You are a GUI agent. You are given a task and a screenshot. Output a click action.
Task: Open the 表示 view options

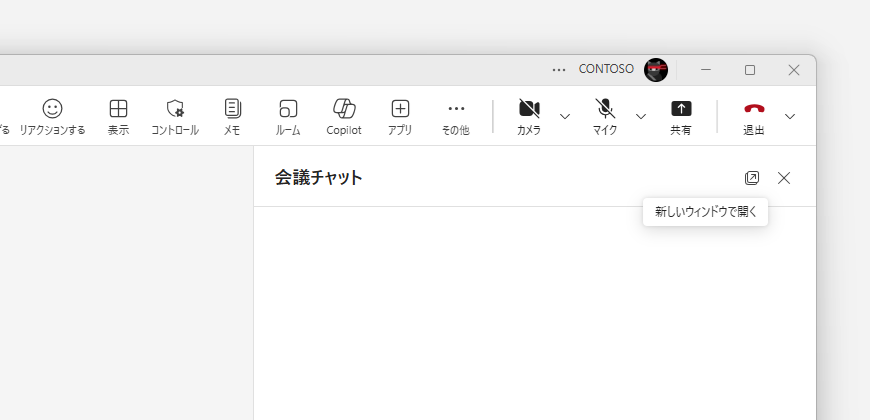point(118,116)
